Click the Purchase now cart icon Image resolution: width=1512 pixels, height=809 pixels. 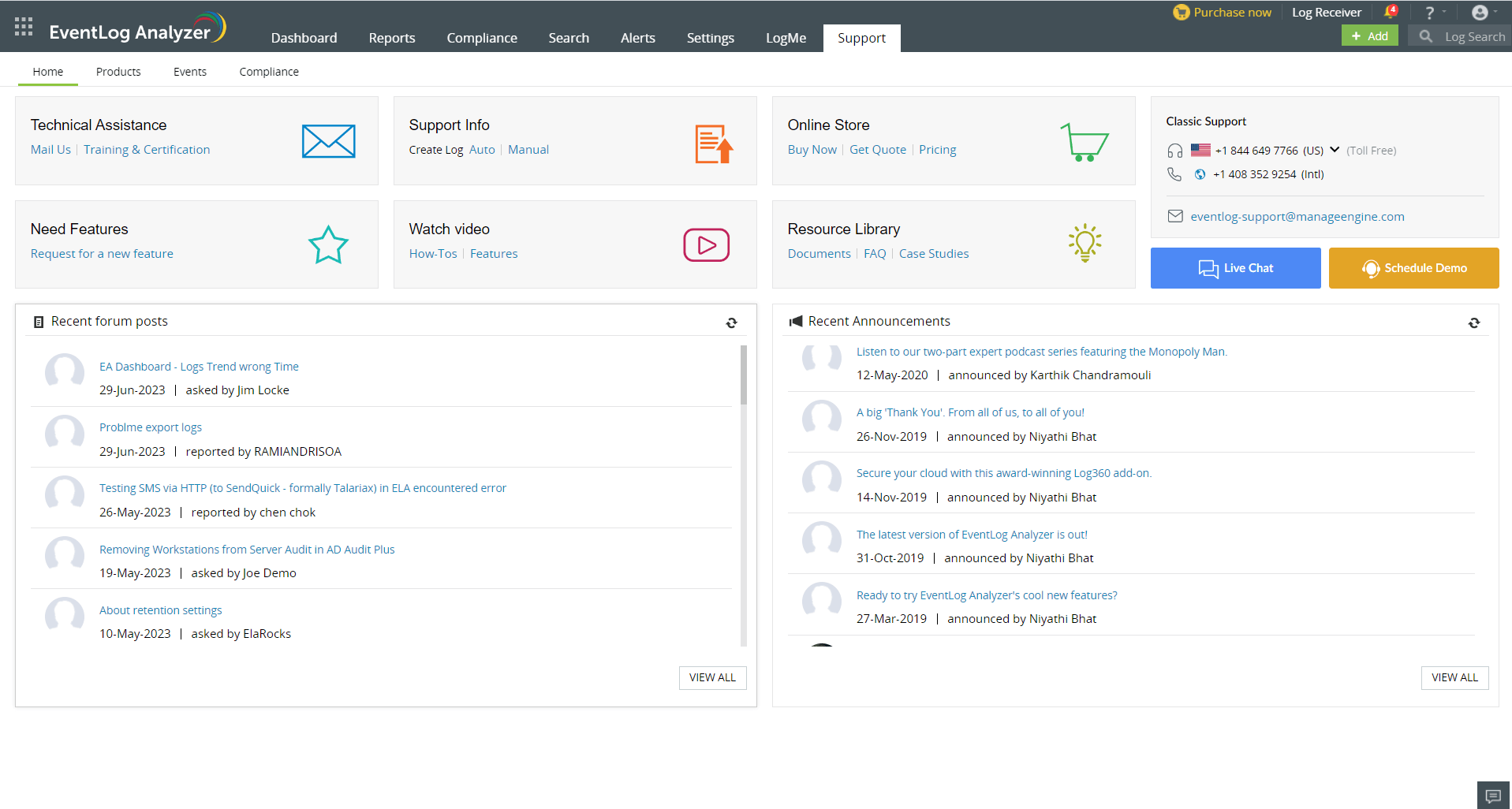coord(1181,12)
